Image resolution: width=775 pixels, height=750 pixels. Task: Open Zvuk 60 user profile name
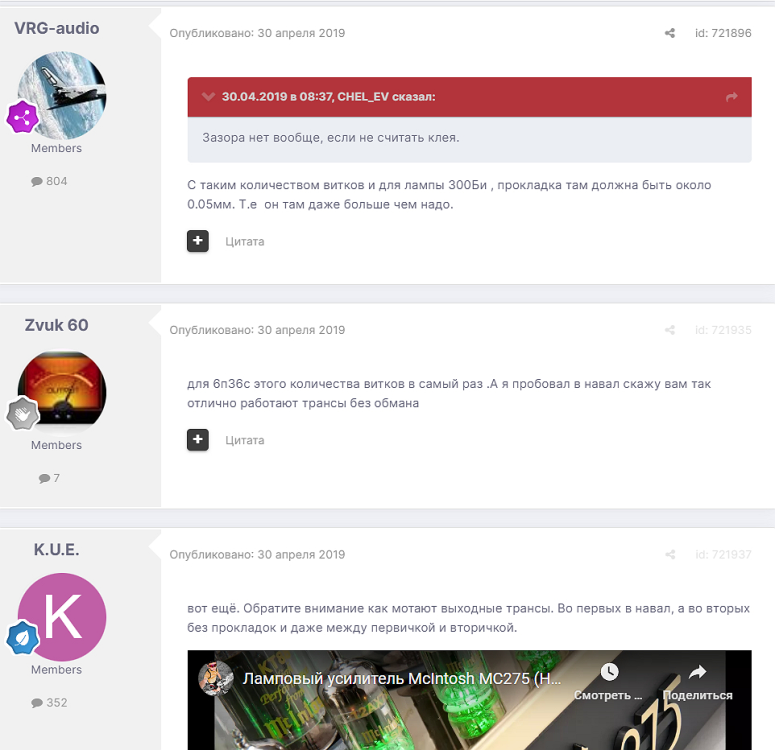click(56, 325)
